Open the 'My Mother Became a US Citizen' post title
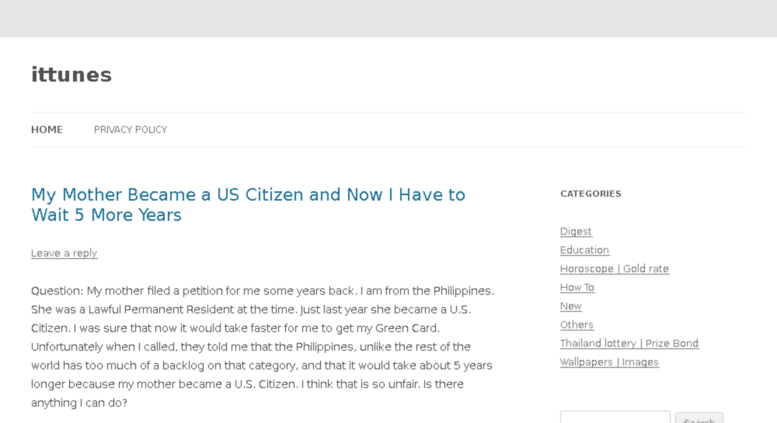Viewport: 777px width, 423px height. [248, 205]
